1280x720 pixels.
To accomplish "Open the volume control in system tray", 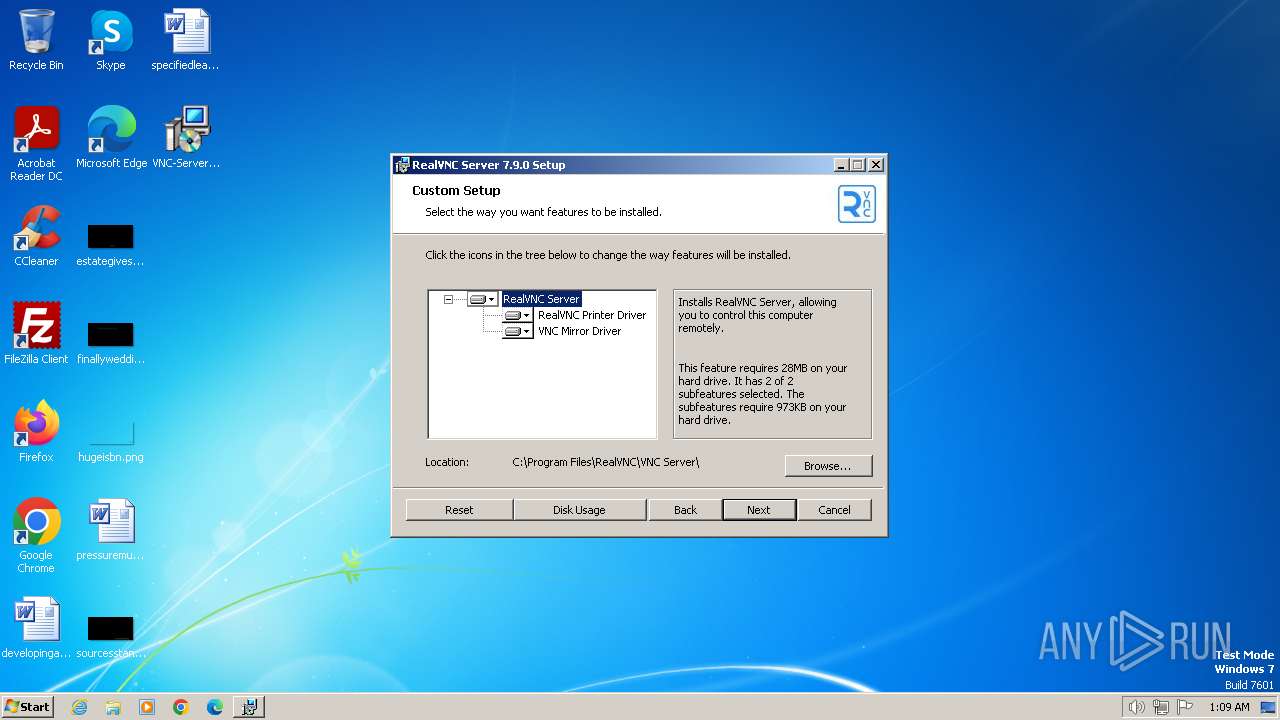I will (1136, 707).
